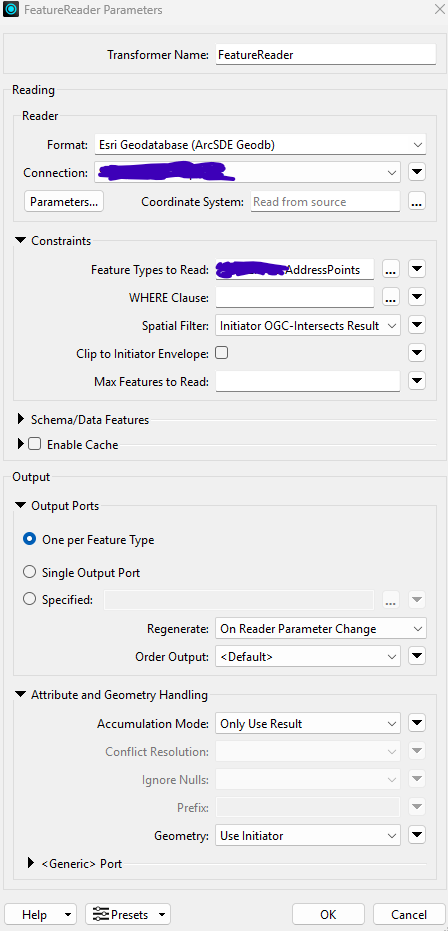Open the Presets menu button

pos(128,914)
